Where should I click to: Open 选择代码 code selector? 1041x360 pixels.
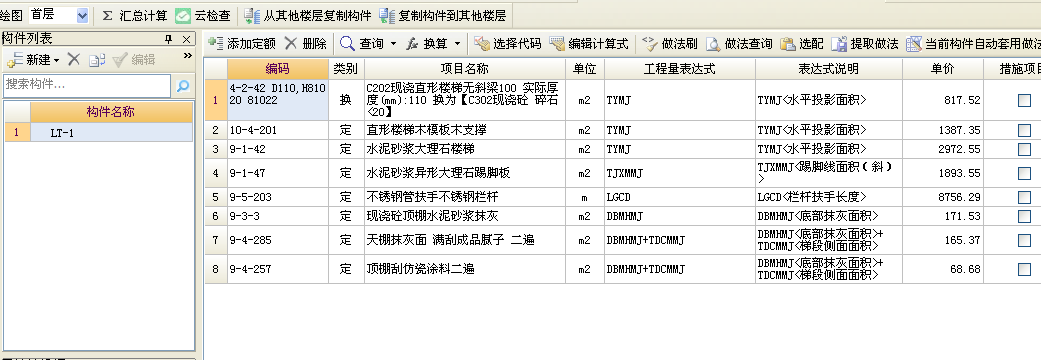508,44
